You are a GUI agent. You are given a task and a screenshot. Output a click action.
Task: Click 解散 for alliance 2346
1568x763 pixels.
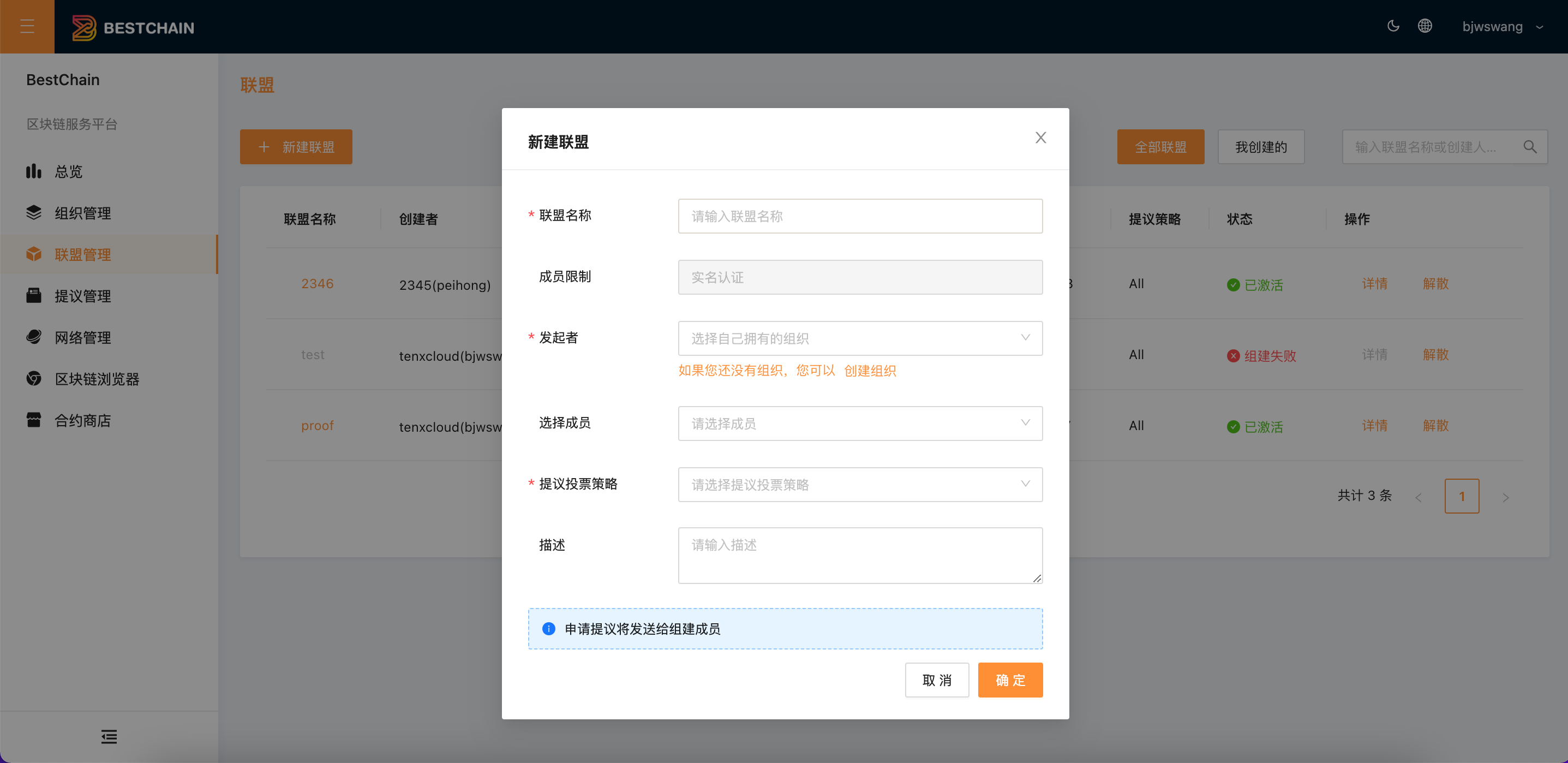pos(1435,284)
